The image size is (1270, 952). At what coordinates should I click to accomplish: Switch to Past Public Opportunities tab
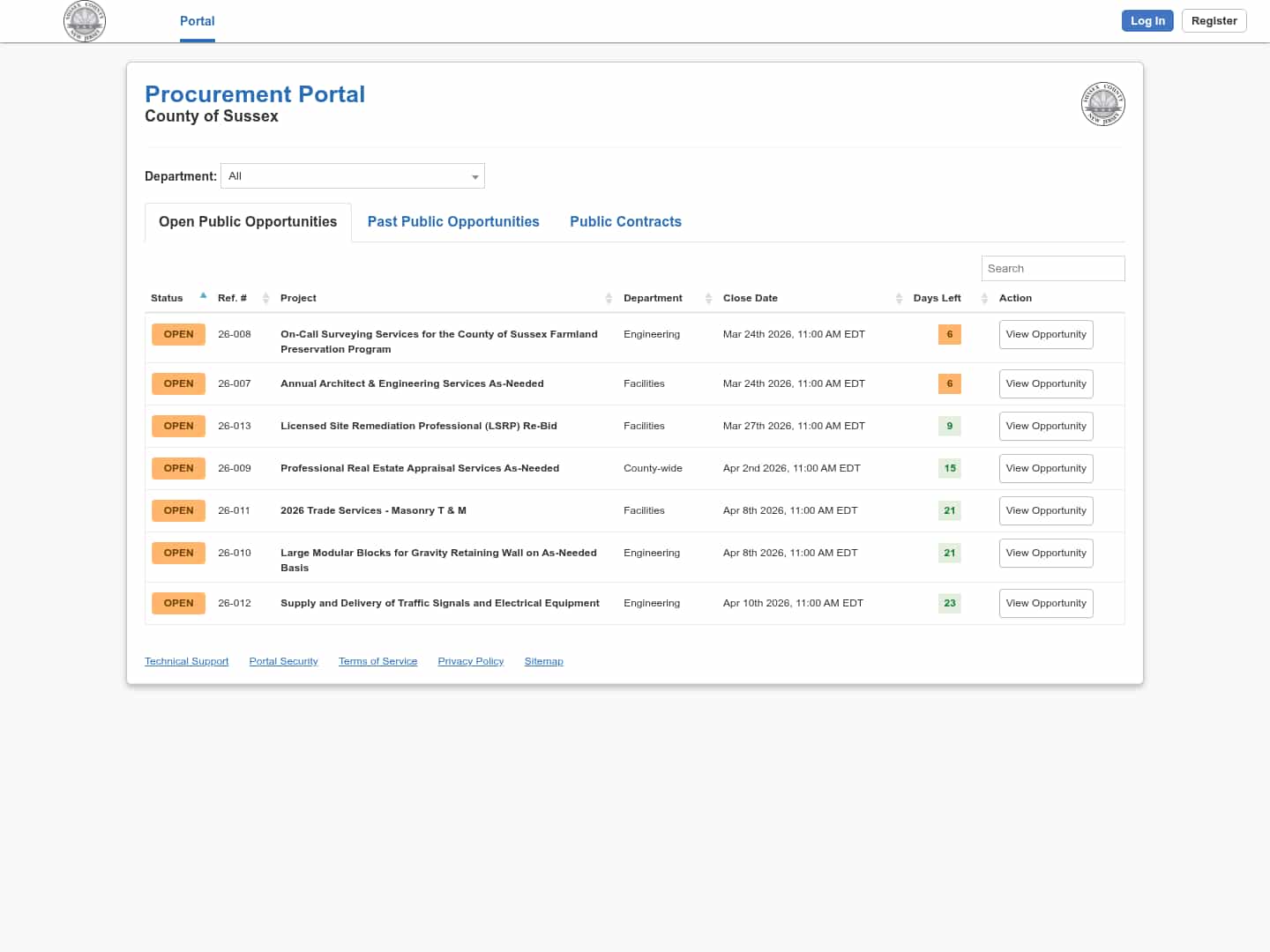(453, 222)
